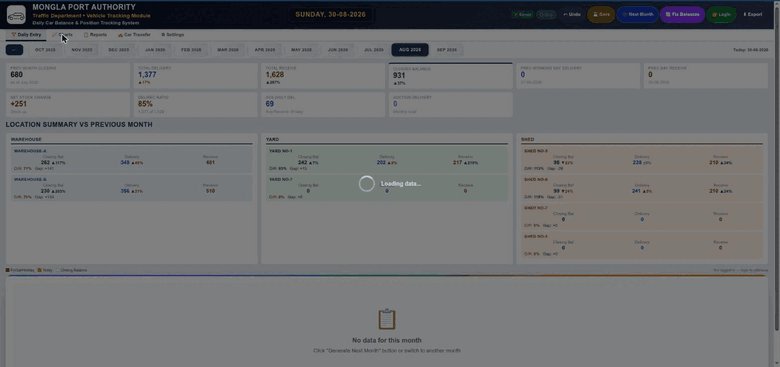The width and height of the screenshot is (780, 367).
Task: Click the WAREHOUSE-B summary row
Action: 132,188
